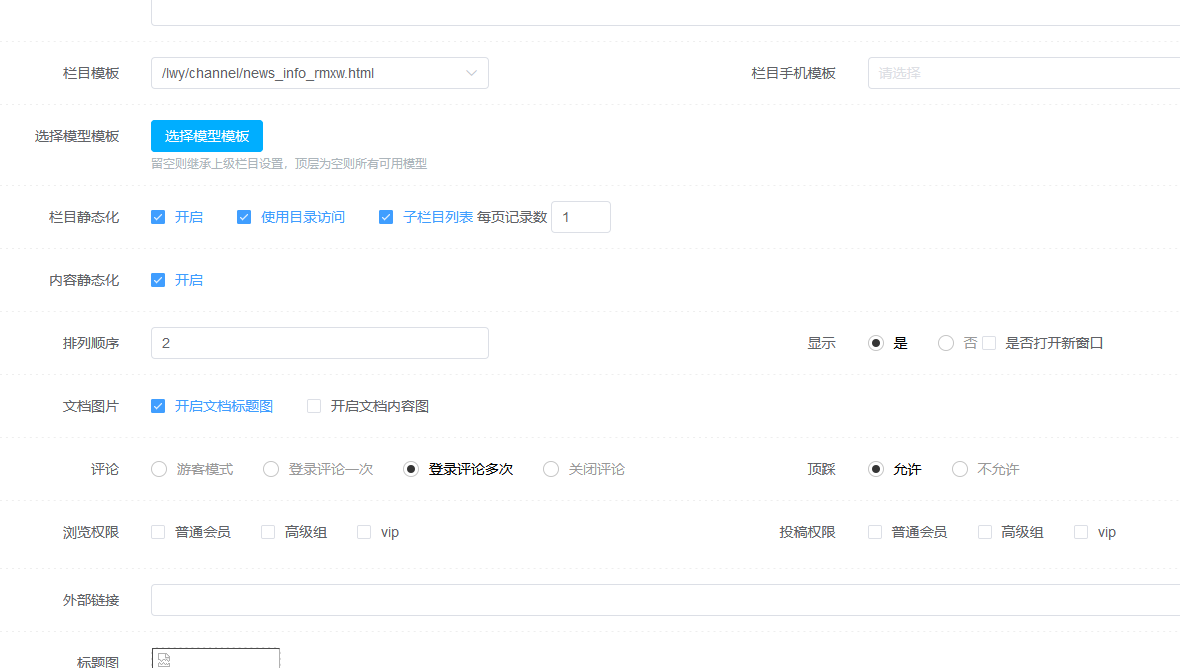The width and height of the screenshot is (1180, 668).
Task: Click the 标题图 image placeholder
Action: click(216, 658)
